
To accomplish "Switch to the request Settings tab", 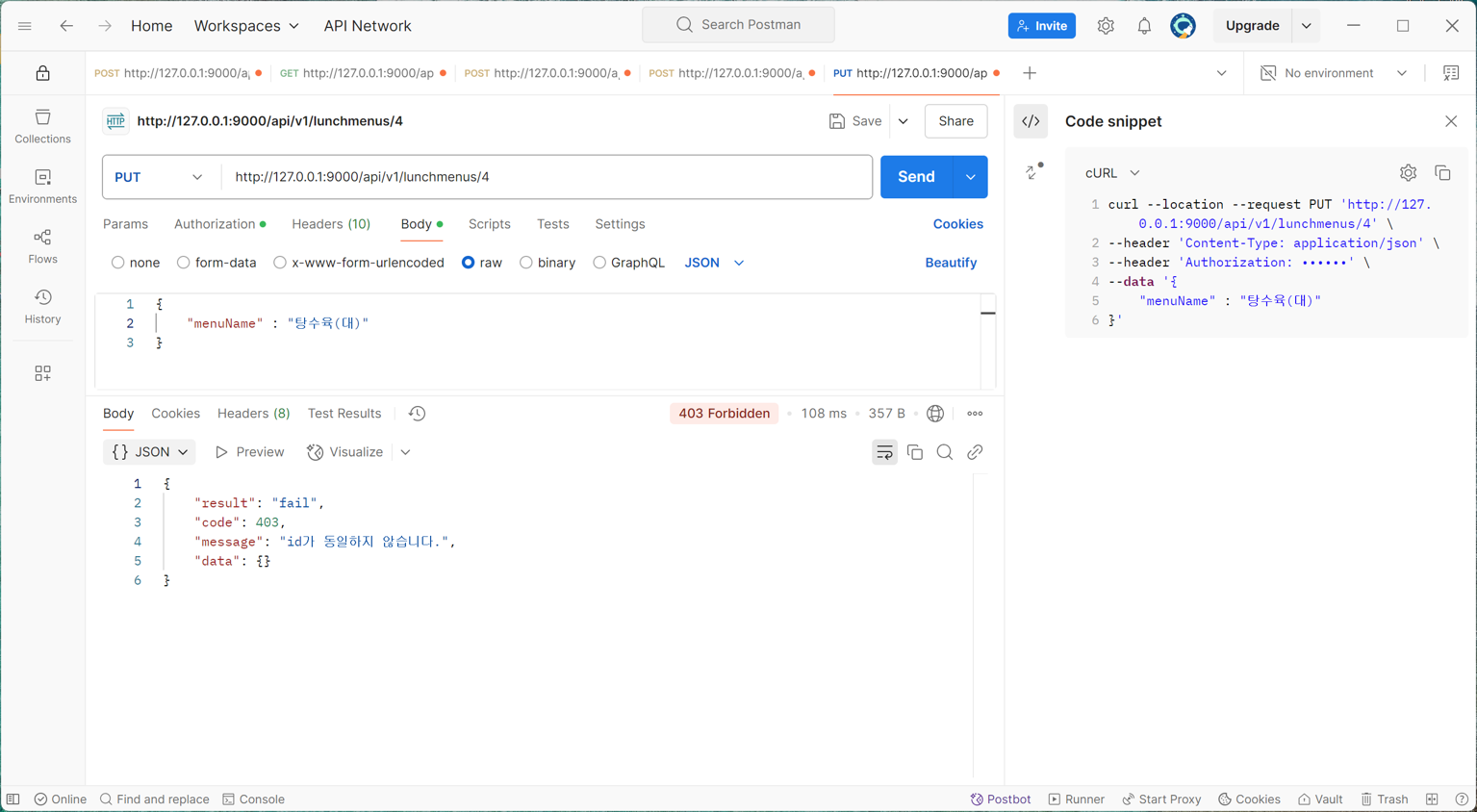I will (x=620, y=224).
